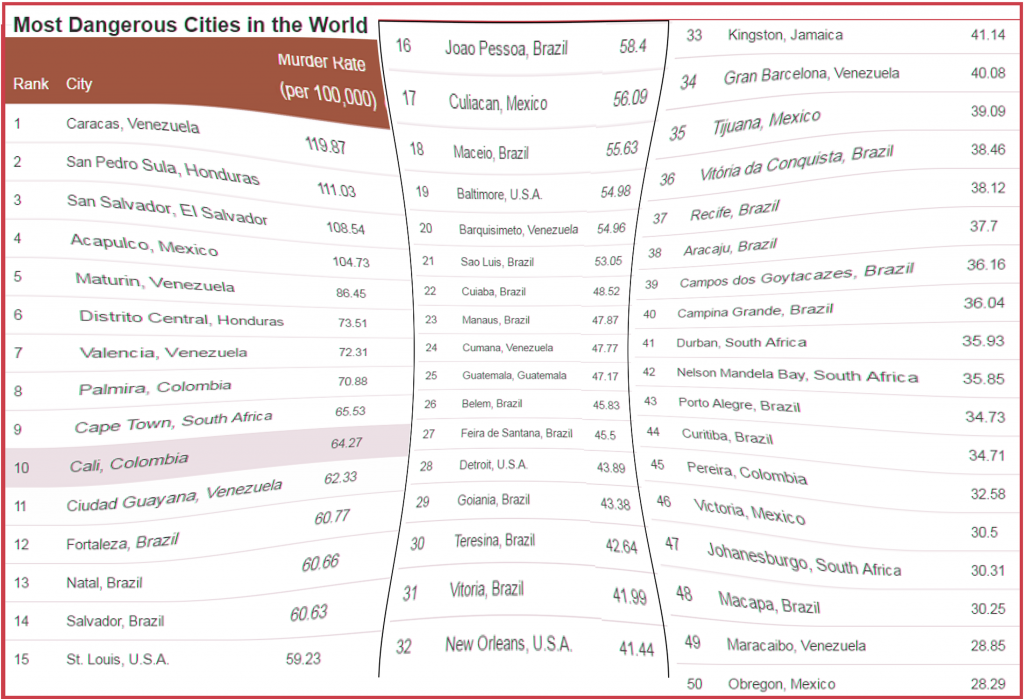
Task: Click 'Sao Luis, Brazil'
Action: click(x=497, y=262)
